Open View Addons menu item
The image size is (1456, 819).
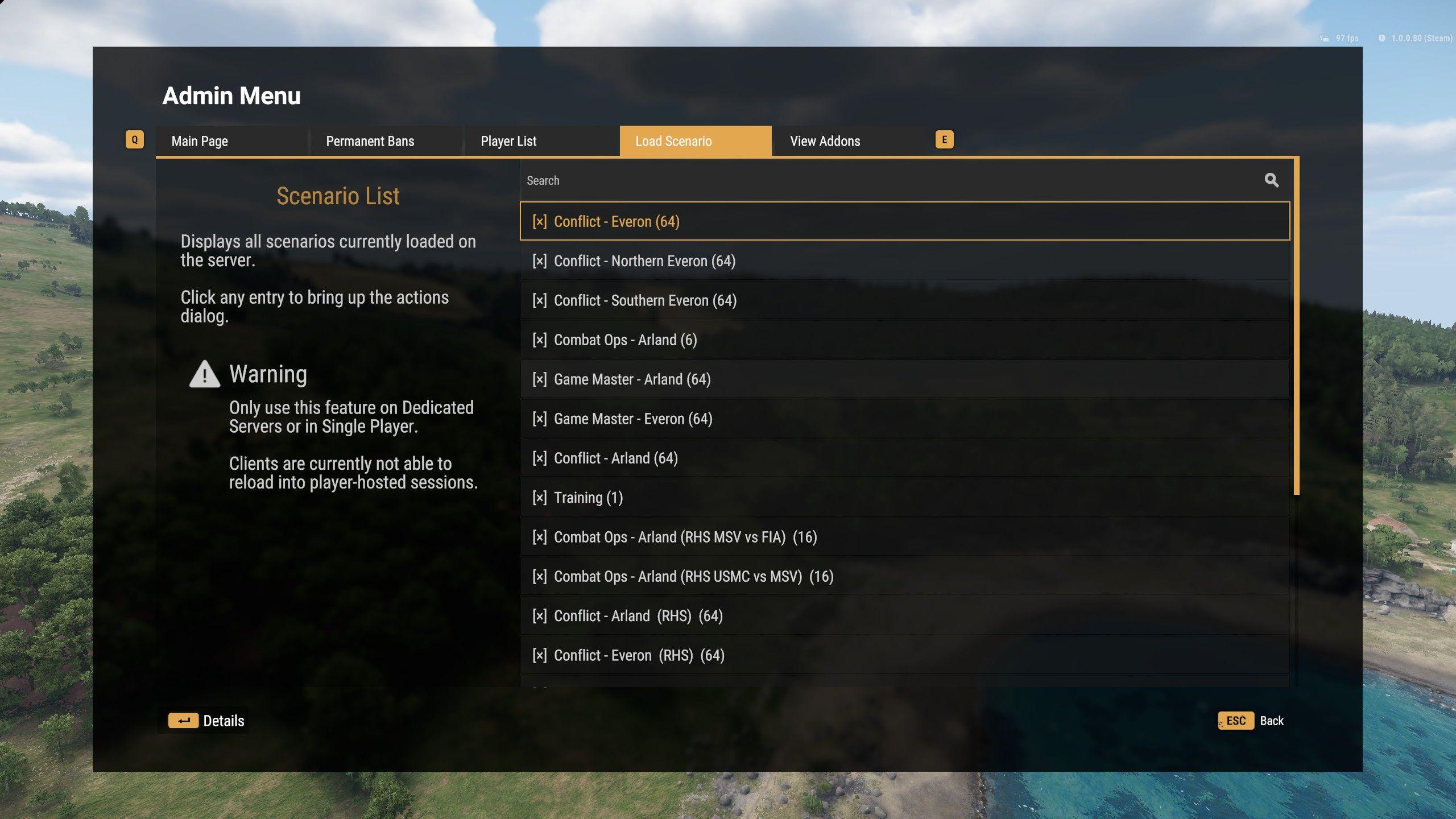pos(826,140)
